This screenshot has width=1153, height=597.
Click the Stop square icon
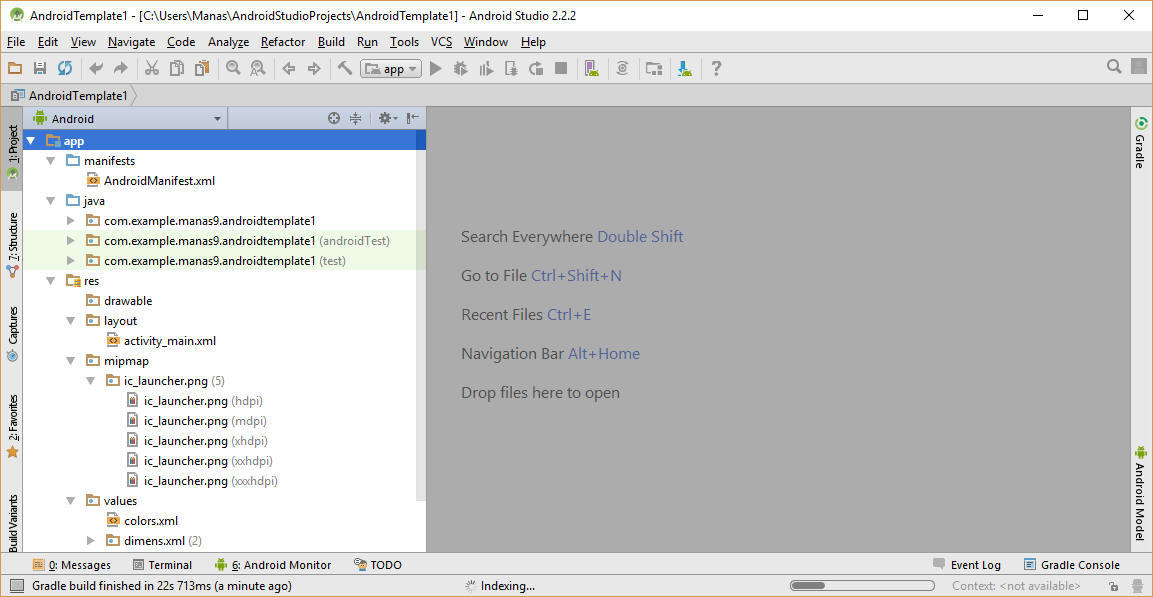pyautogui.click(x=561, y=68)
